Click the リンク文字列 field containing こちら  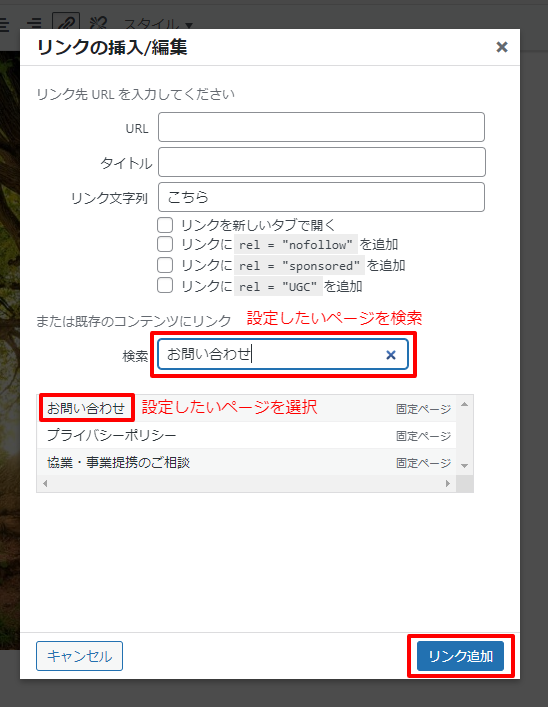click(x=321, y=197)
